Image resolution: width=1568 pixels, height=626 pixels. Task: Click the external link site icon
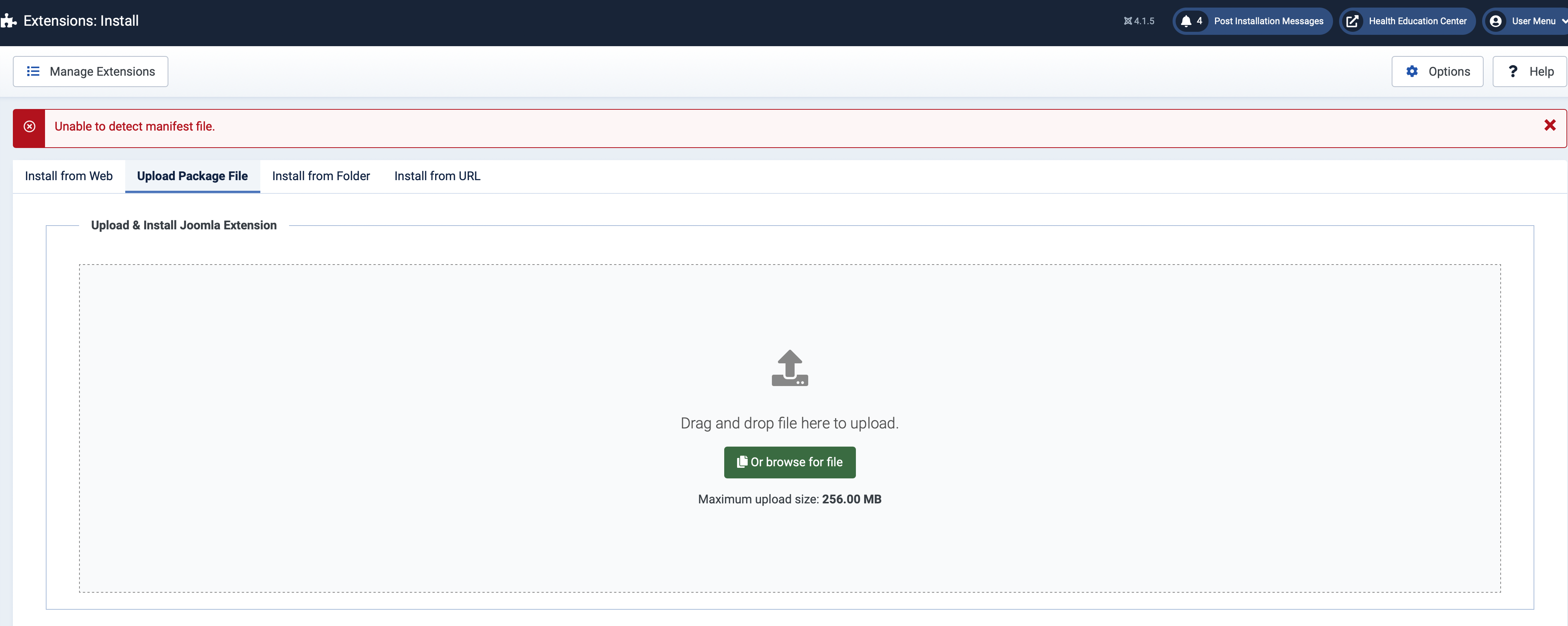click(1352, 21)
